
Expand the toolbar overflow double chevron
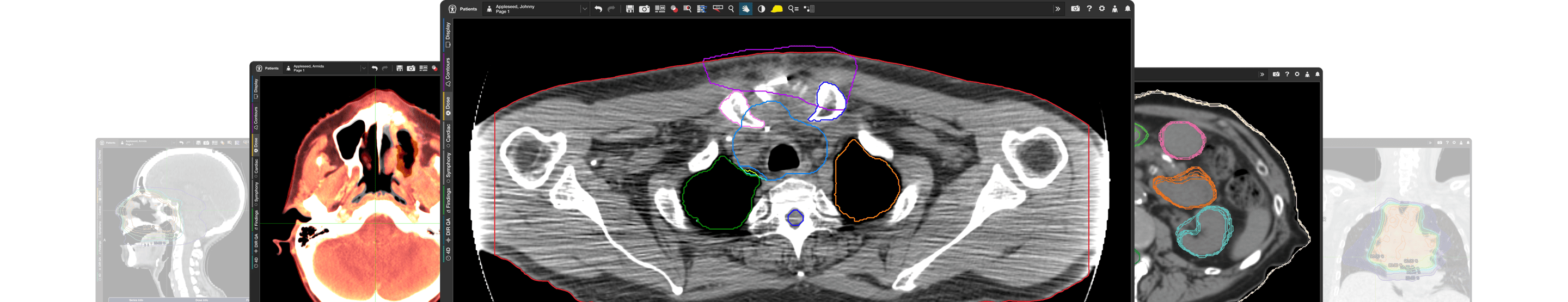pos(1057,9)
